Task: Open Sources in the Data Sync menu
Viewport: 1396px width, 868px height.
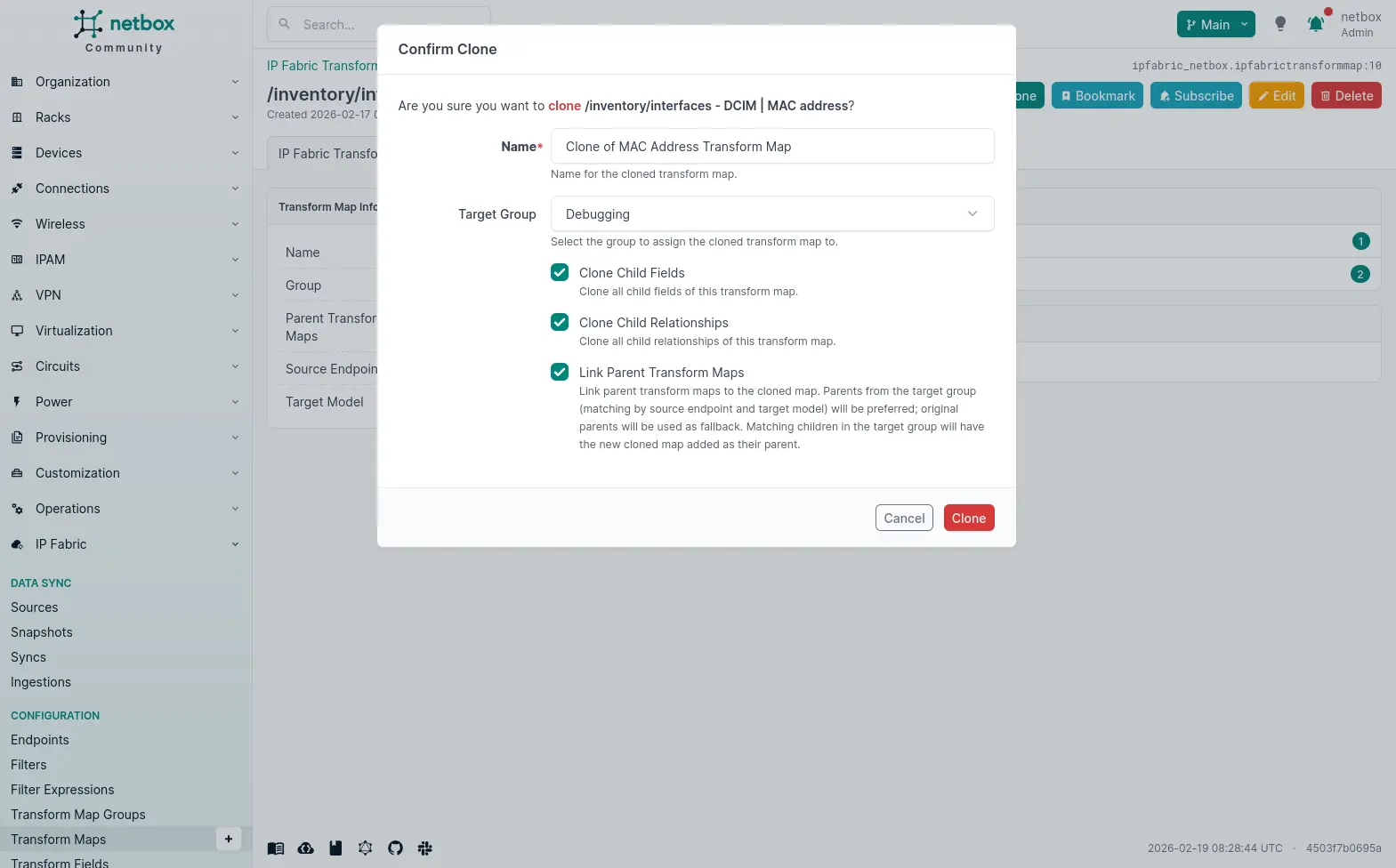Action: 35,607
